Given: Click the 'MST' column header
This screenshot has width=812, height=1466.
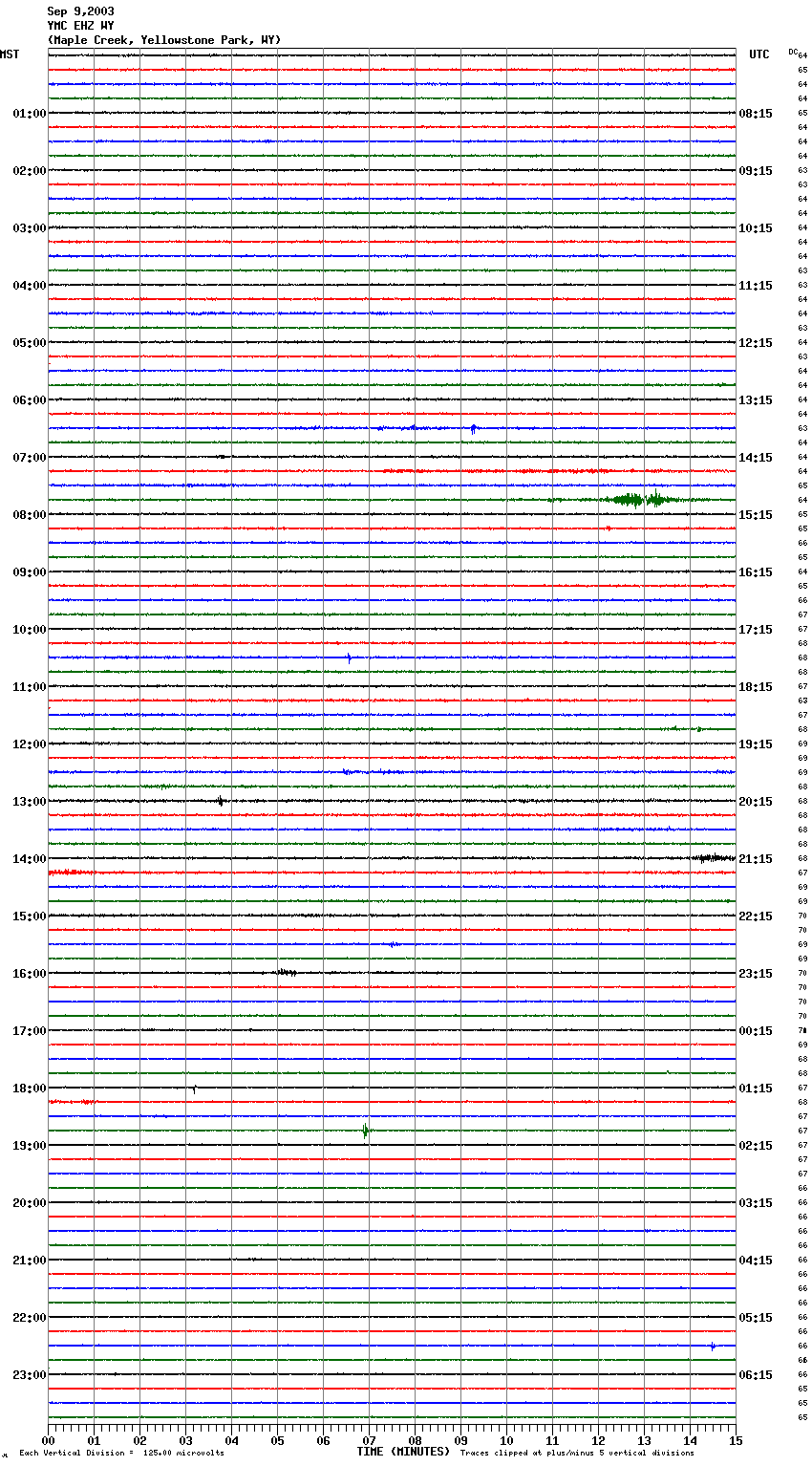Looking at the screenshot, I should (x=10, y=54).
